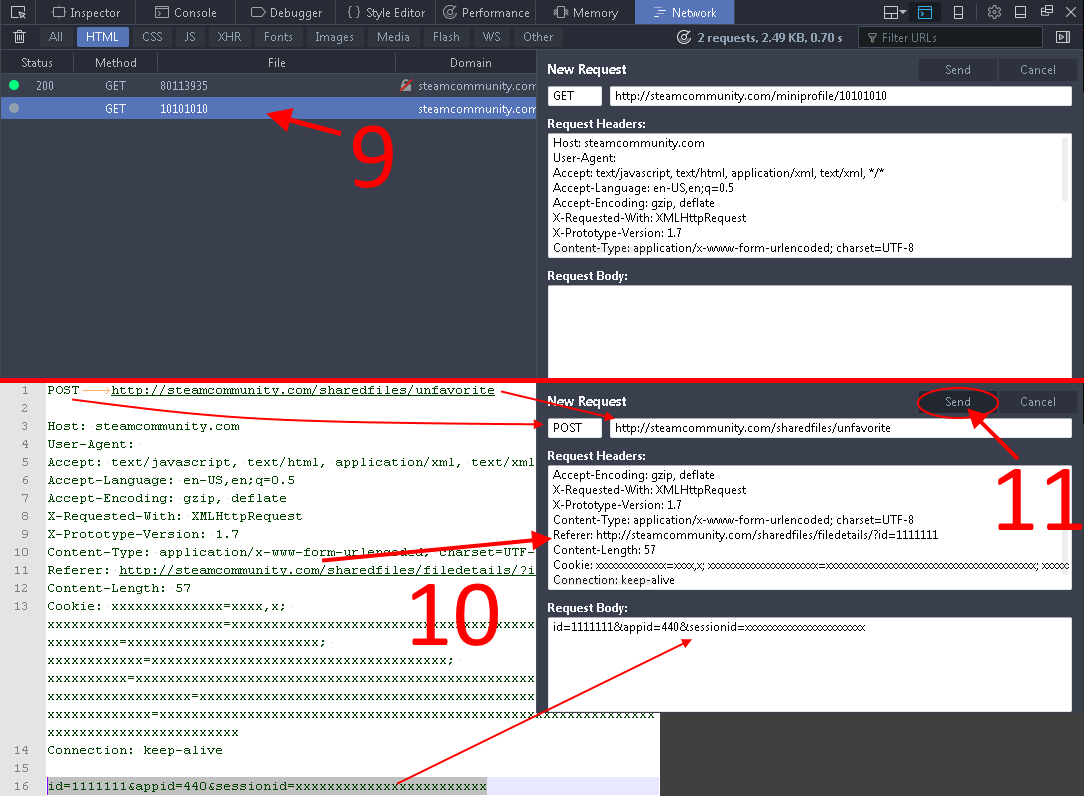1084x796 pixels.
Task: Click the dock to side icon
Action: [x=1020, y=12]
